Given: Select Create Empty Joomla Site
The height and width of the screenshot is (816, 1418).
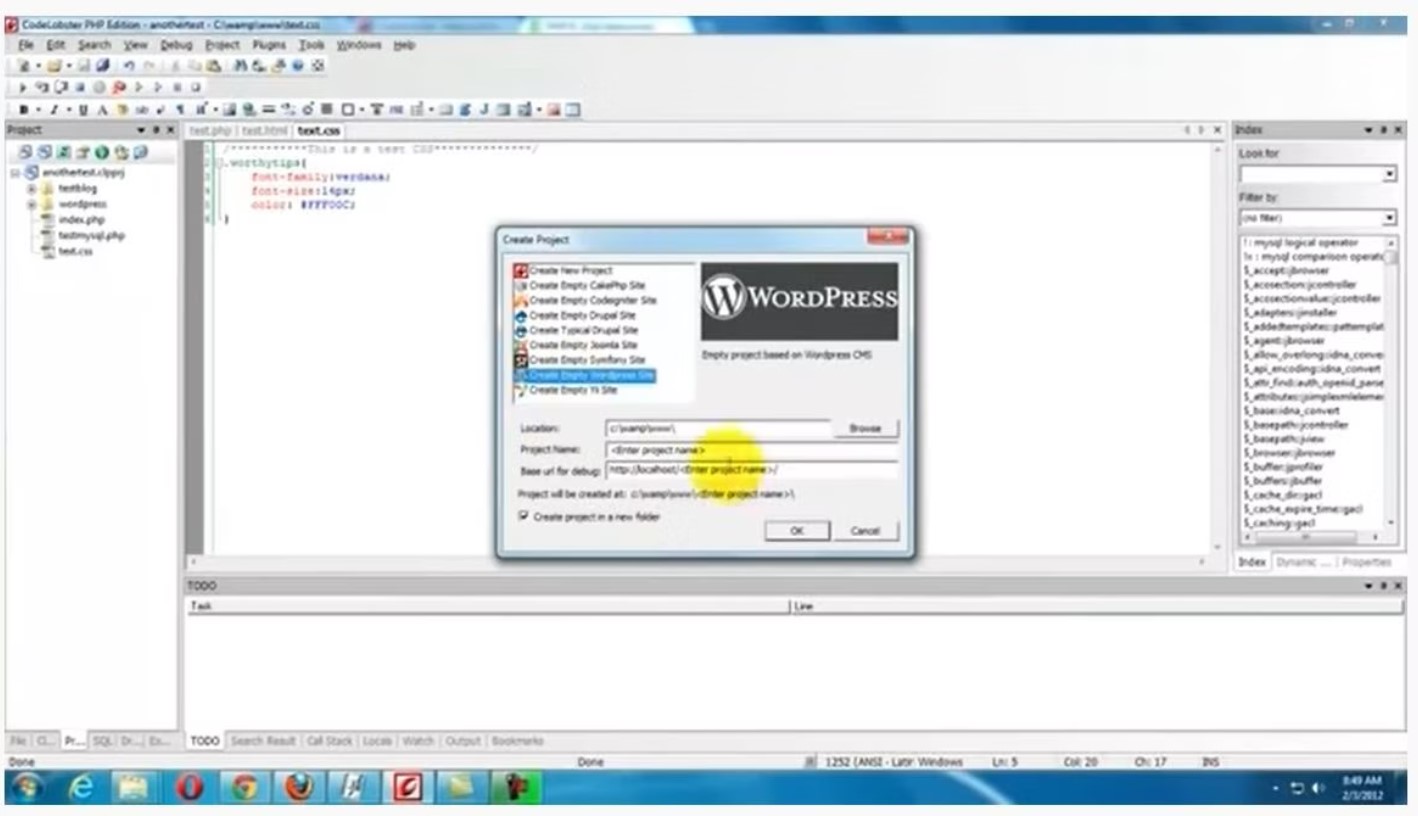Looking at the screenshot, I should pos(583,345).
